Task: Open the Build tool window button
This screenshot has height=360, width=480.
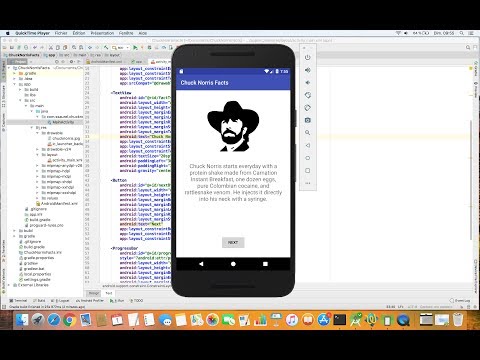Action: 39,300
